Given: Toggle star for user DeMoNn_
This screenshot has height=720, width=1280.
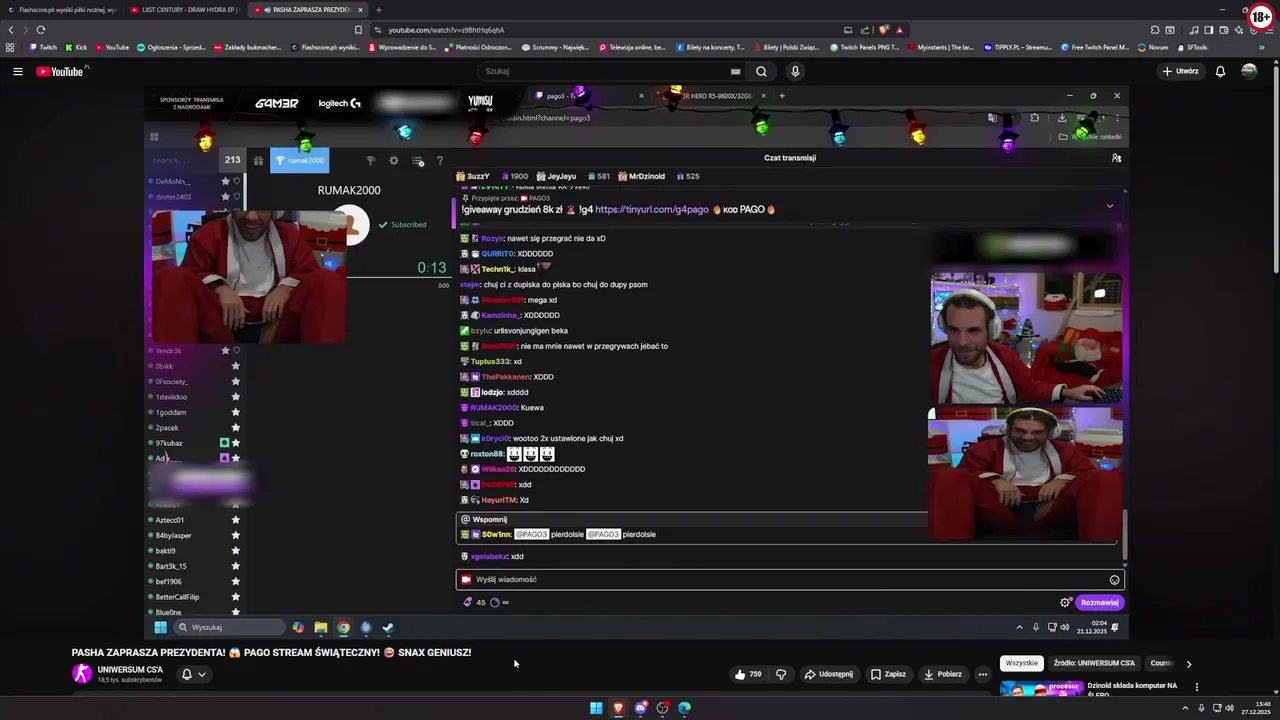Looking at the screenshot, I should click(226, 181).
